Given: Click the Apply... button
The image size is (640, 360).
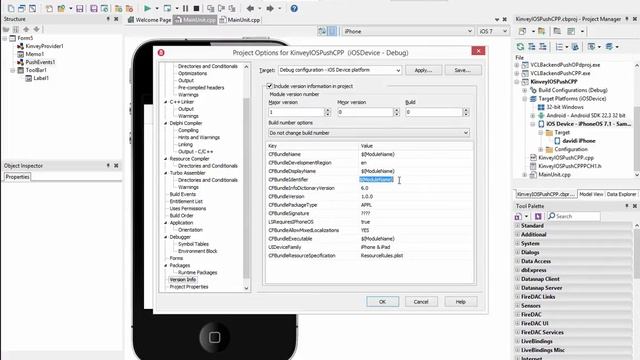Looking at the screenshot, I should (423, 70).
